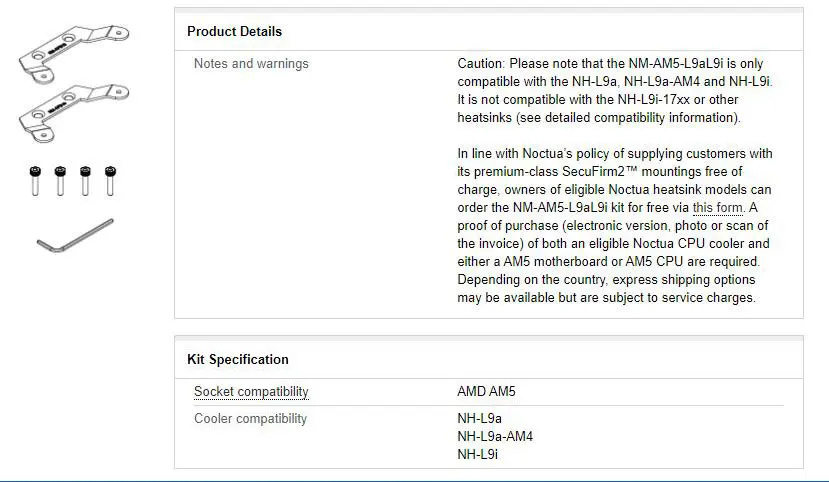This screenshot has height=482, width=829.
Task: Click the SecuFirm2 free mounting kit paragraph
Action: point(614,226)
